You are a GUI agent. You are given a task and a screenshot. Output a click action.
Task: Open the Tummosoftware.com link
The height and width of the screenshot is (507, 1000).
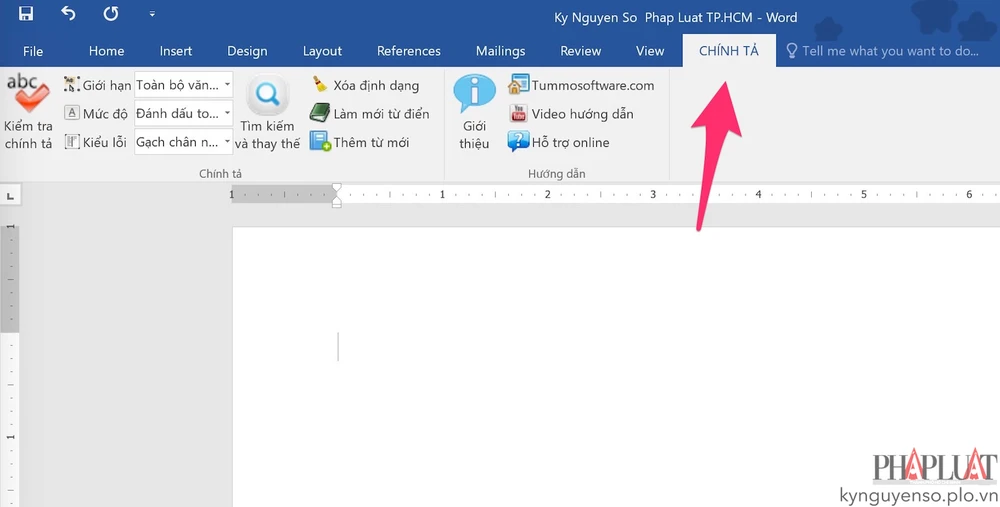(x=592, y=85)
